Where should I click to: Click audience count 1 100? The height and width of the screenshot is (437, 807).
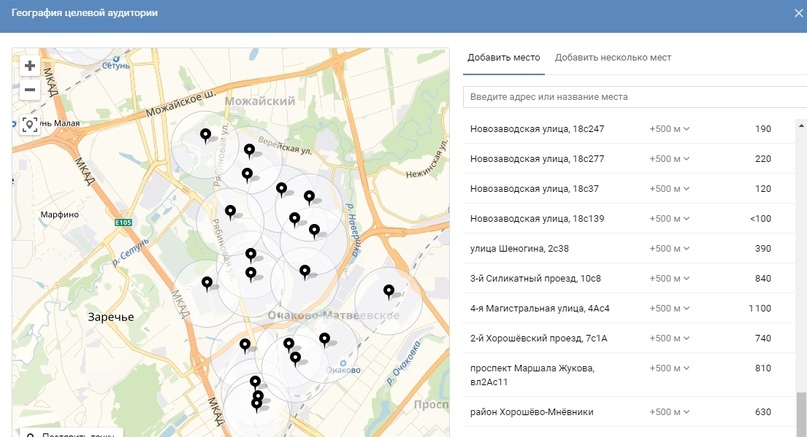click(x=760, y=308)
